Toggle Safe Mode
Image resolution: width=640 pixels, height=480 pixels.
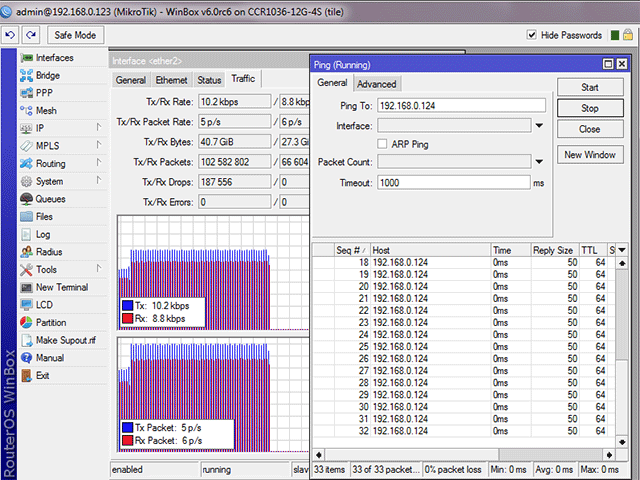76,35
